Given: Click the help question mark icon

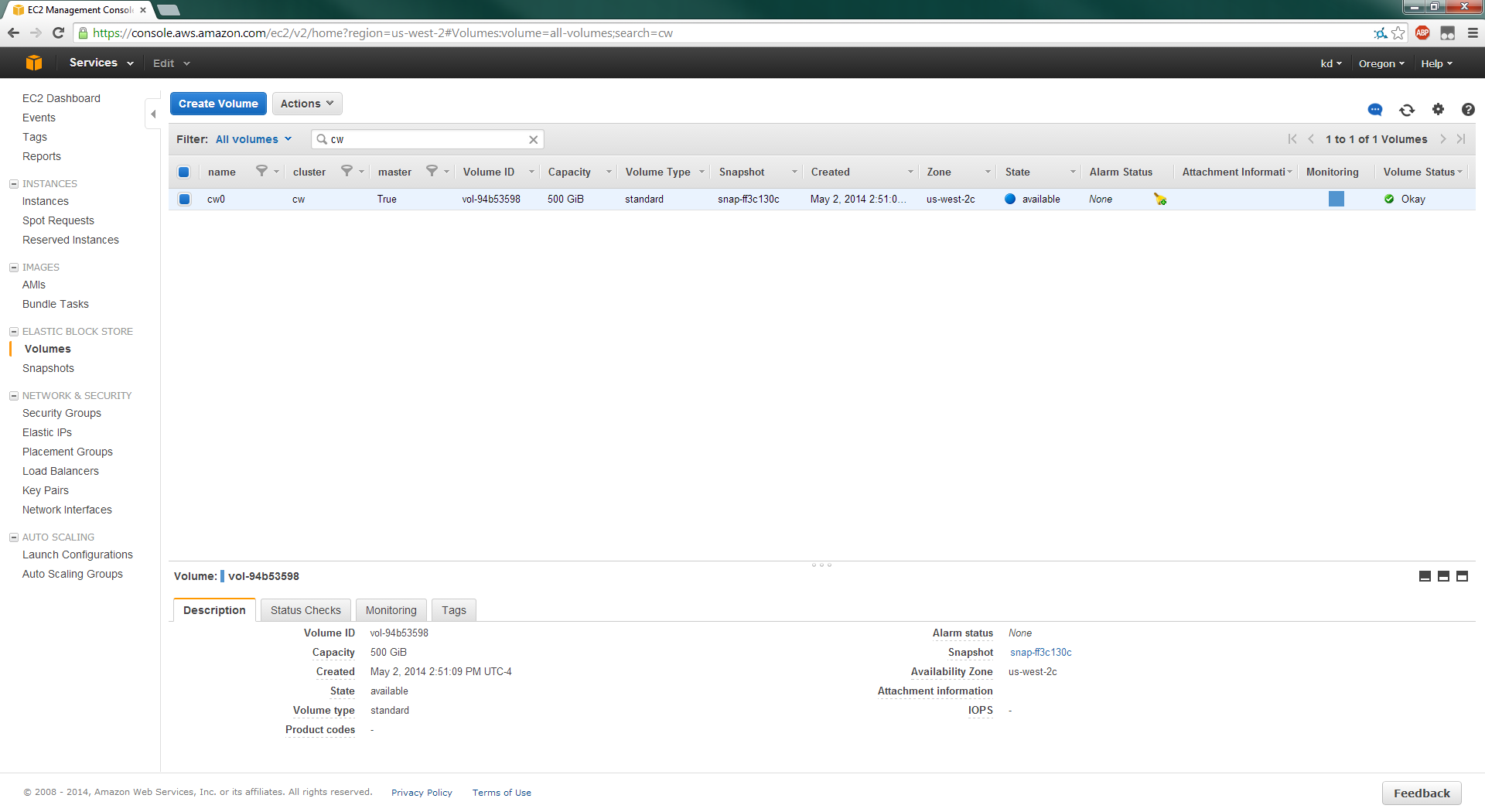Looking at the screenshot, I should 1467,110.
